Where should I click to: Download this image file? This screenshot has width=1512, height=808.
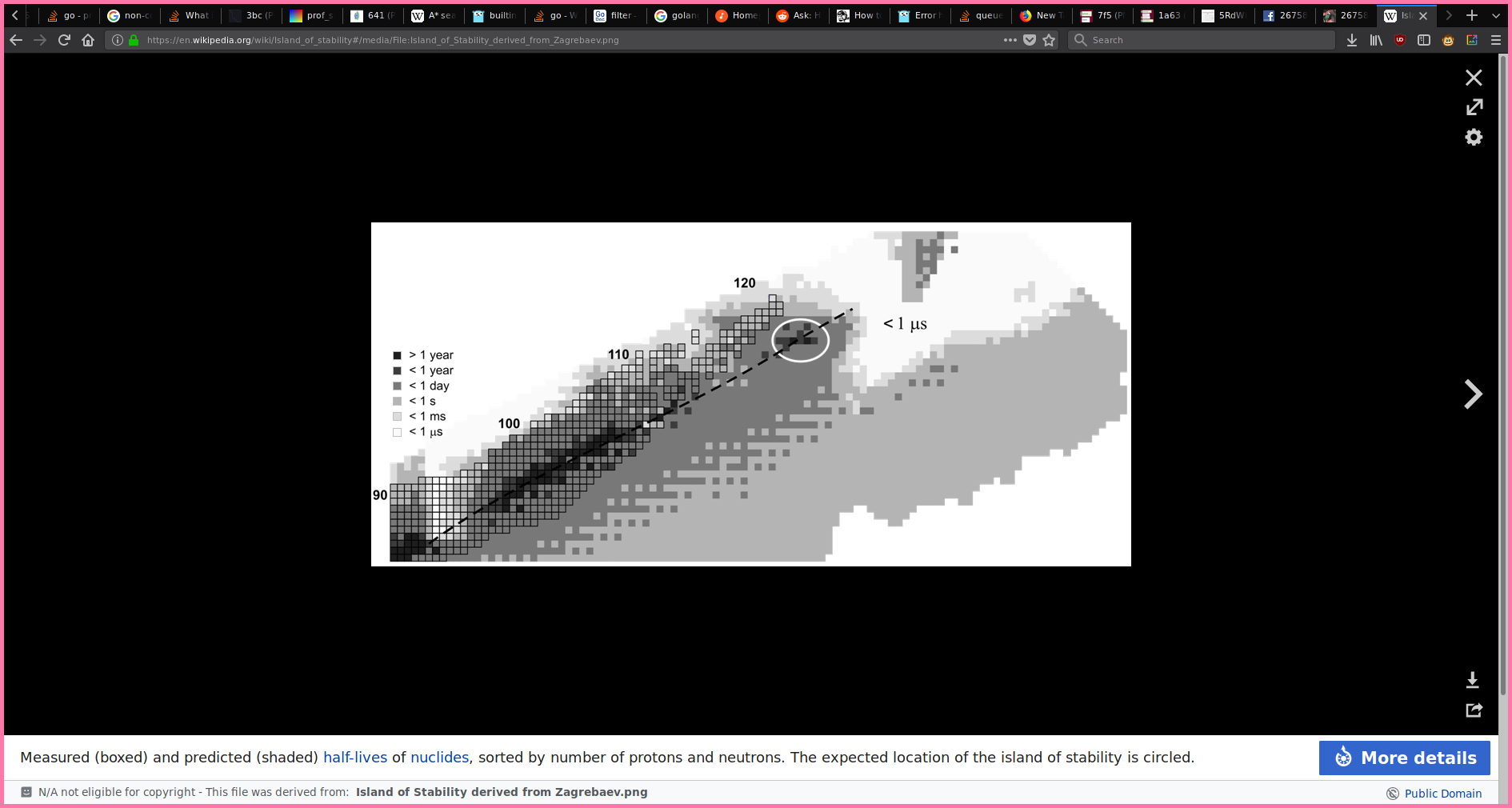[1472, 680]
